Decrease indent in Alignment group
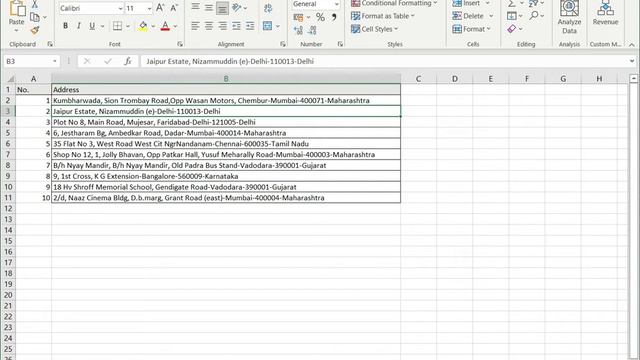640x360 pixels. [x=236, y=26]
